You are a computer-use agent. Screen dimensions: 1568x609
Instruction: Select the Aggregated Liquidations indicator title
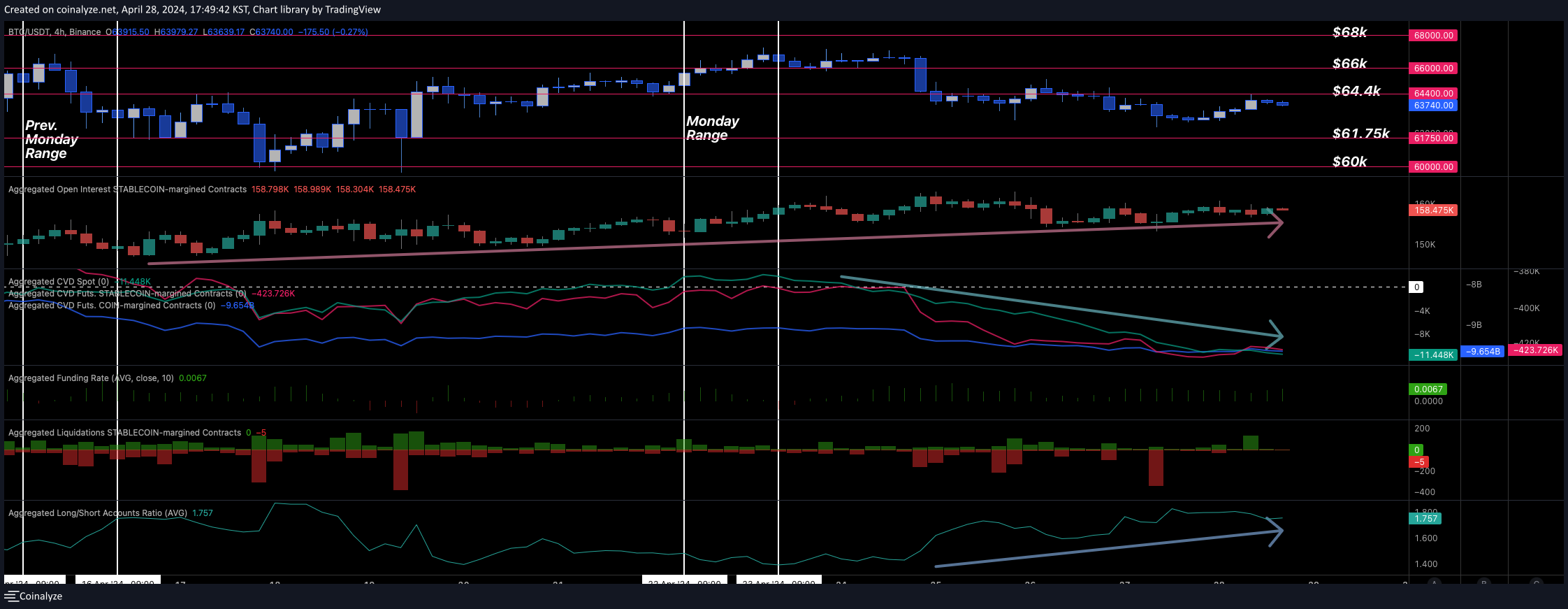tap(124, 433)
